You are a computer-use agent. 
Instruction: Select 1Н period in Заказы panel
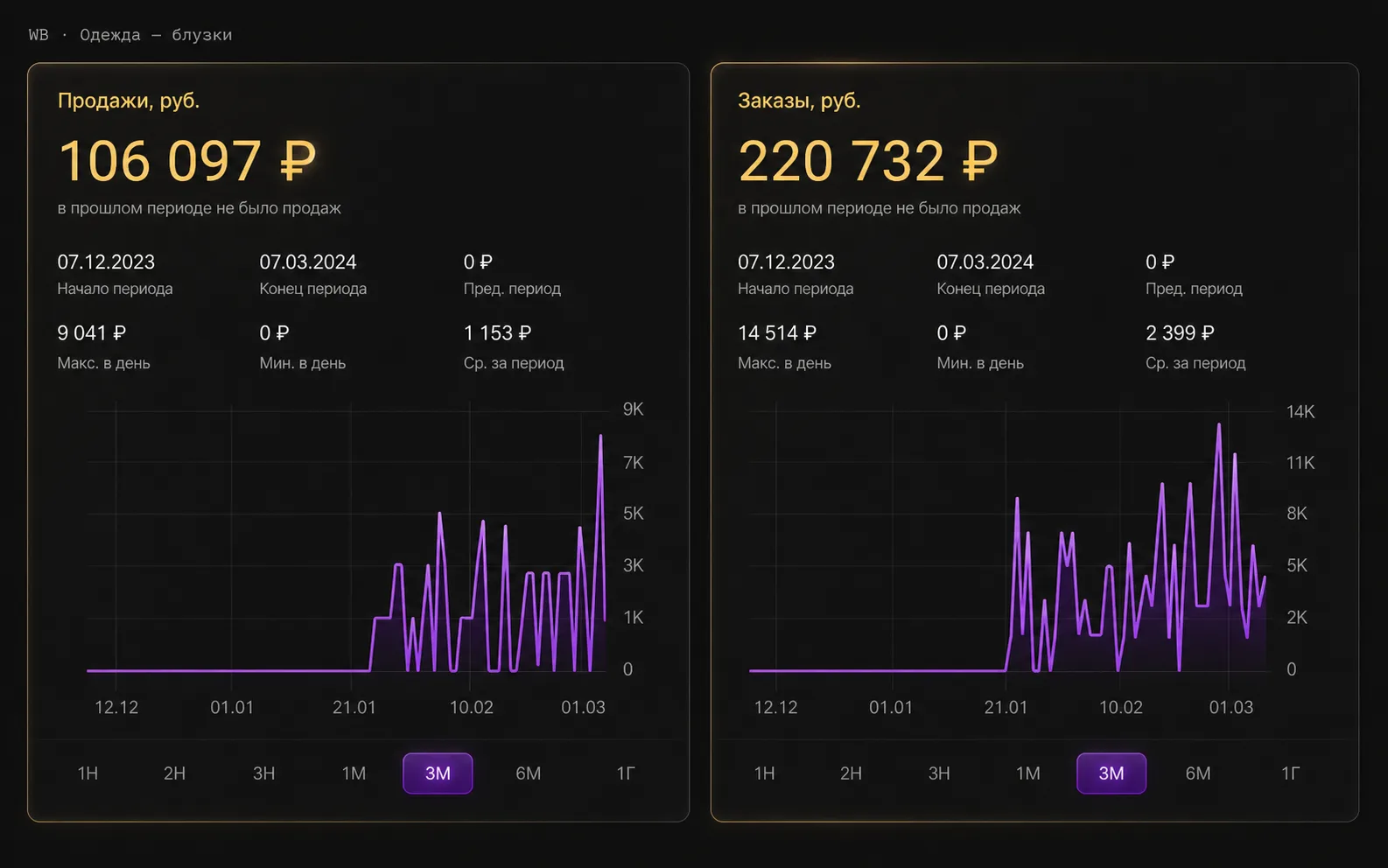(x=764, y=773)
